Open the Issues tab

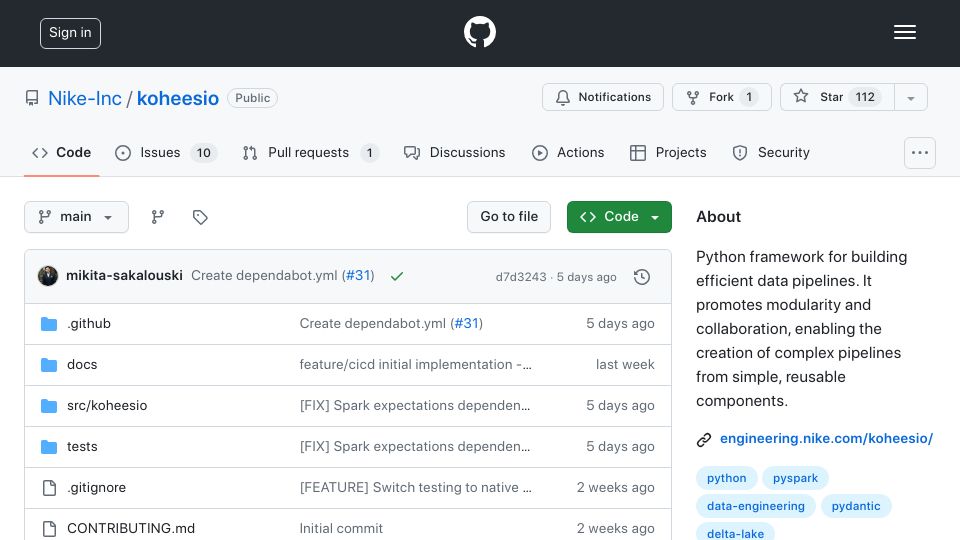click(x=166, y=152)
